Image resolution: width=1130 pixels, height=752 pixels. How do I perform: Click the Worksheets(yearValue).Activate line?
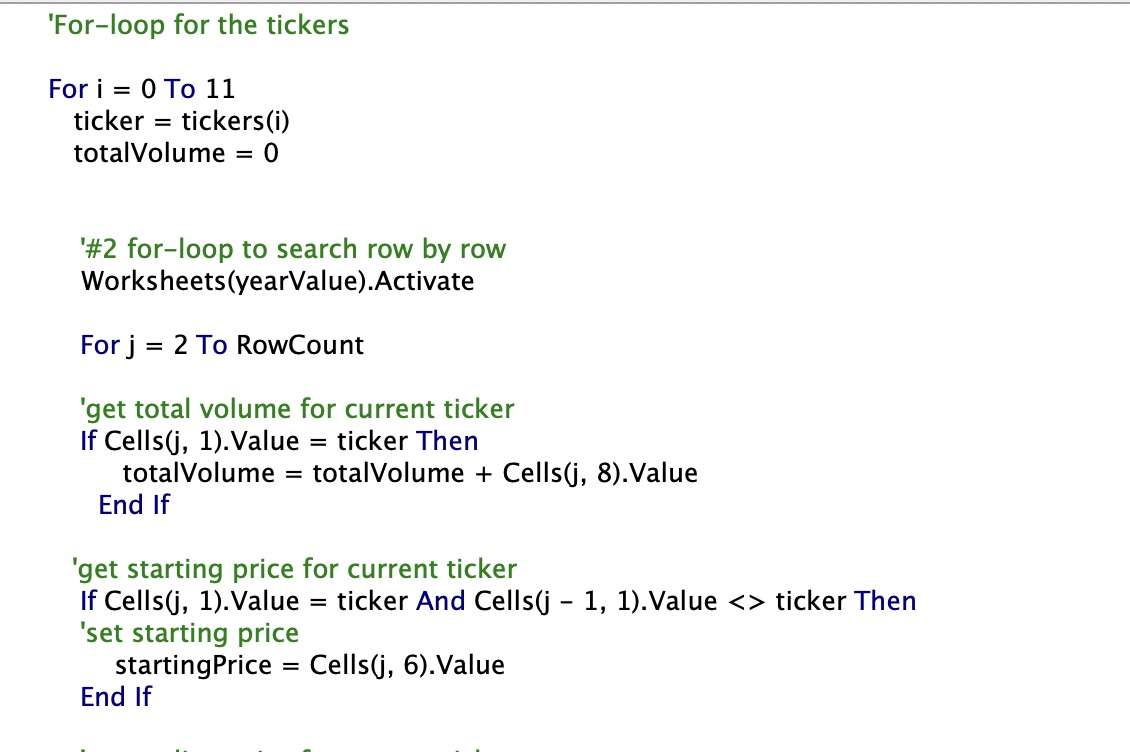[277, 281]
